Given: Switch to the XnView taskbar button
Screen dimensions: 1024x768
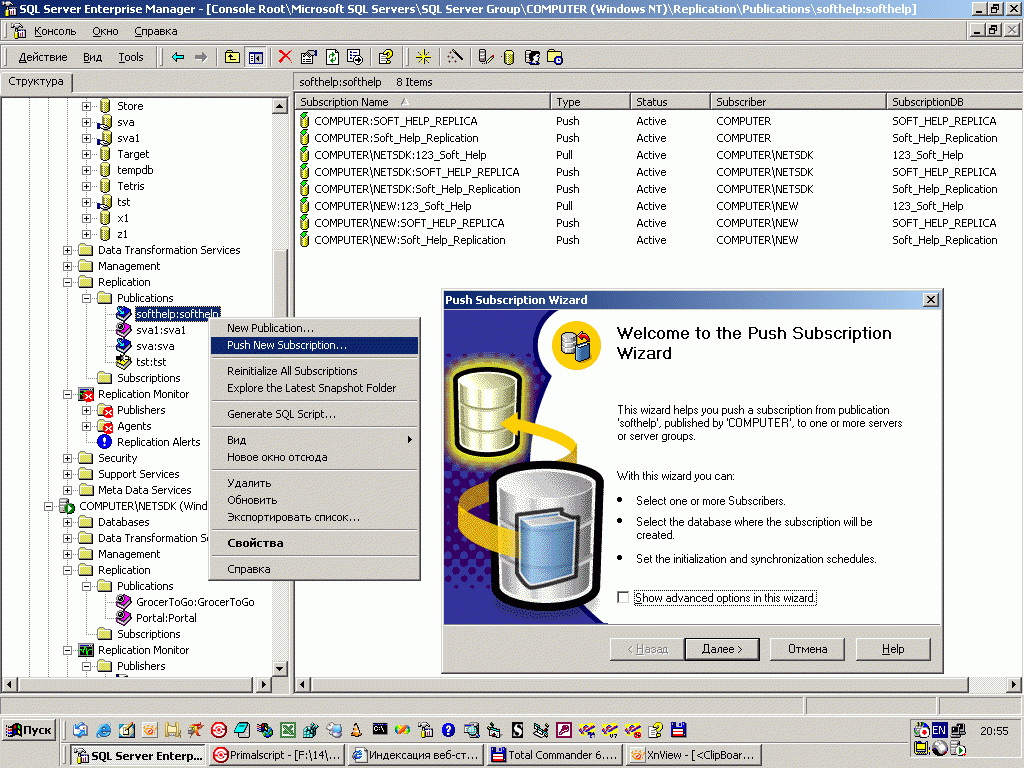Looking at the screenshot, I should tap(695, 755).
